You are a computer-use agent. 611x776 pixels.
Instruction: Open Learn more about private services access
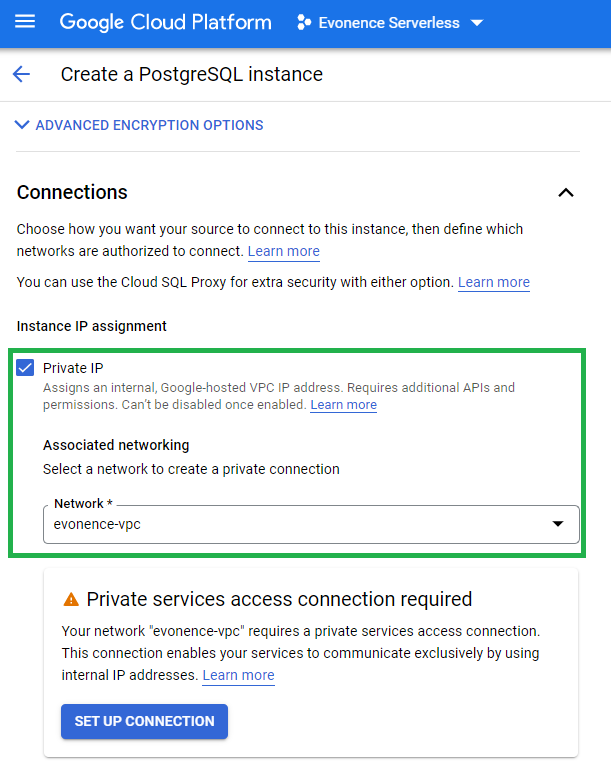coord(238,675)
